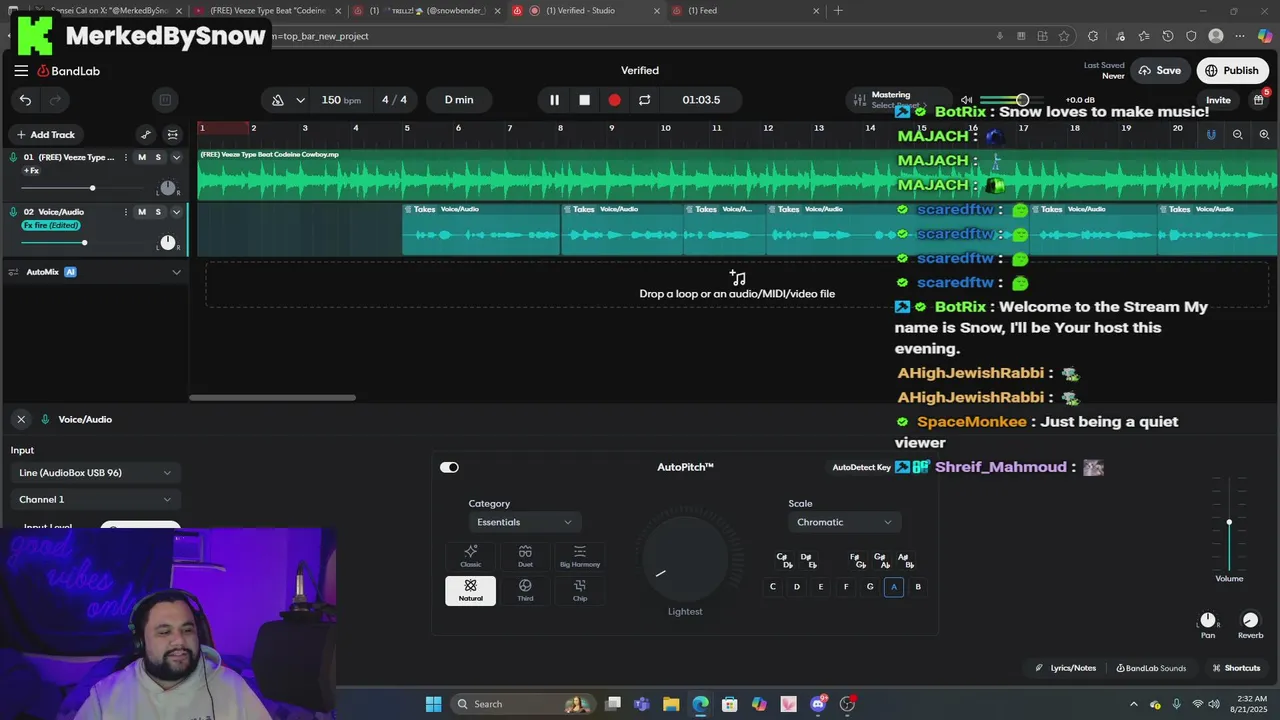Open the Category Essentials dropdown
Screen dimensions: 1280x720
pos(525,522)
